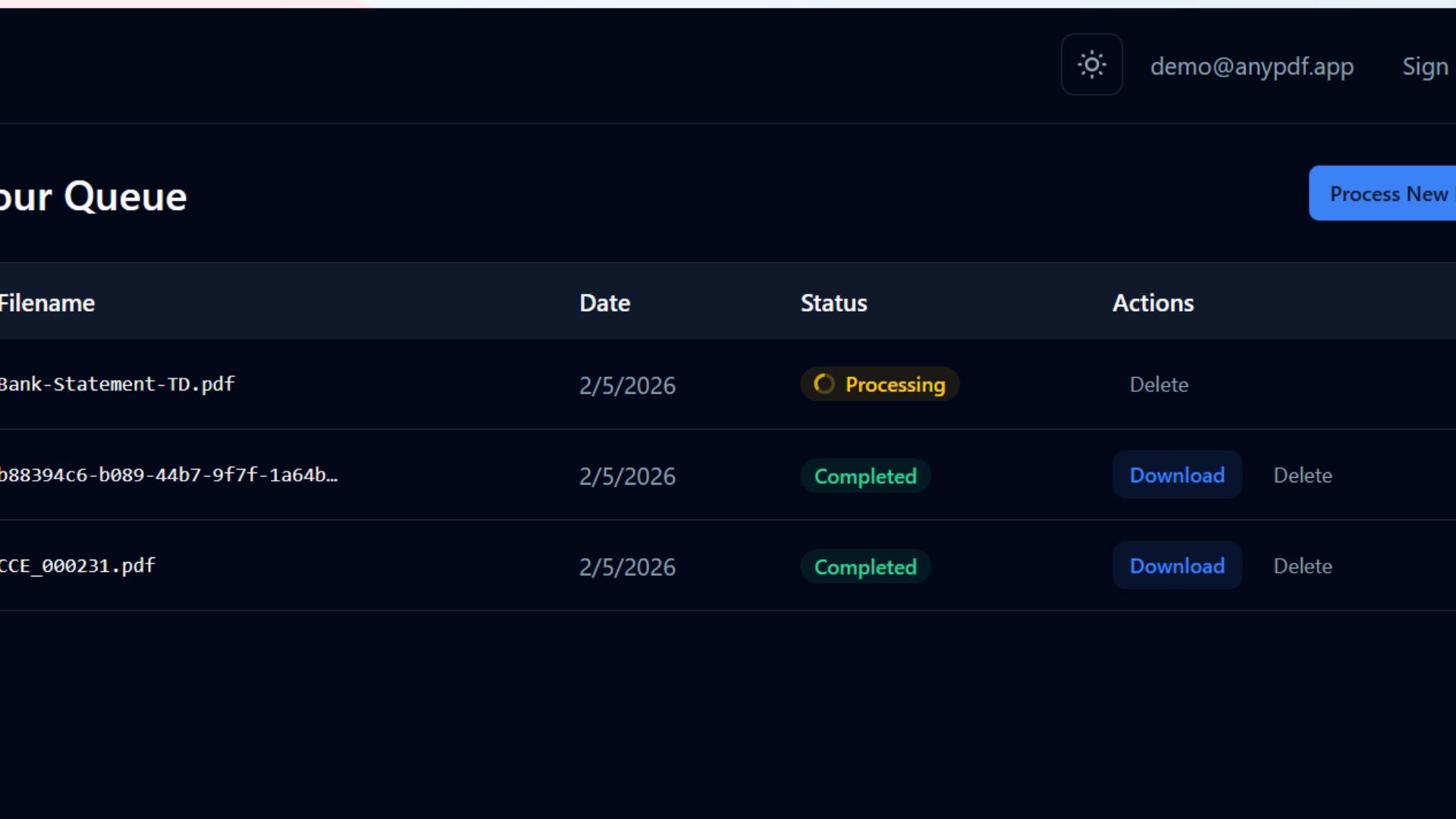Click the Processing status badge
Image resolution: width=1456 pixels, height=819 pixels.
tap(880, 384)
